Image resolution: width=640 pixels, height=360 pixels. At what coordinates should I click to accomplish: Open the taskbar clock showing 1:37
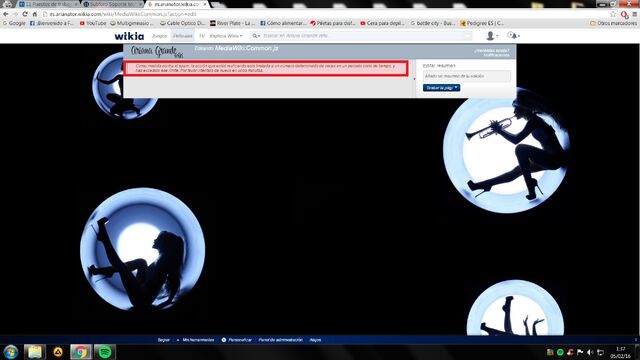click(620, 352)
